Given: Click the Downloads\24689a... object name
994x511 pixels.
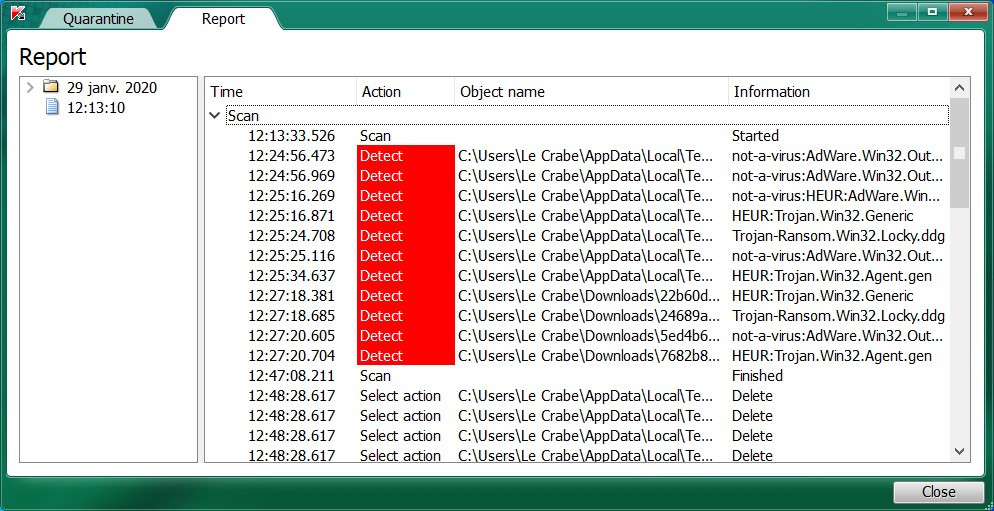Looking at the screenshot, I should [589, 316].
